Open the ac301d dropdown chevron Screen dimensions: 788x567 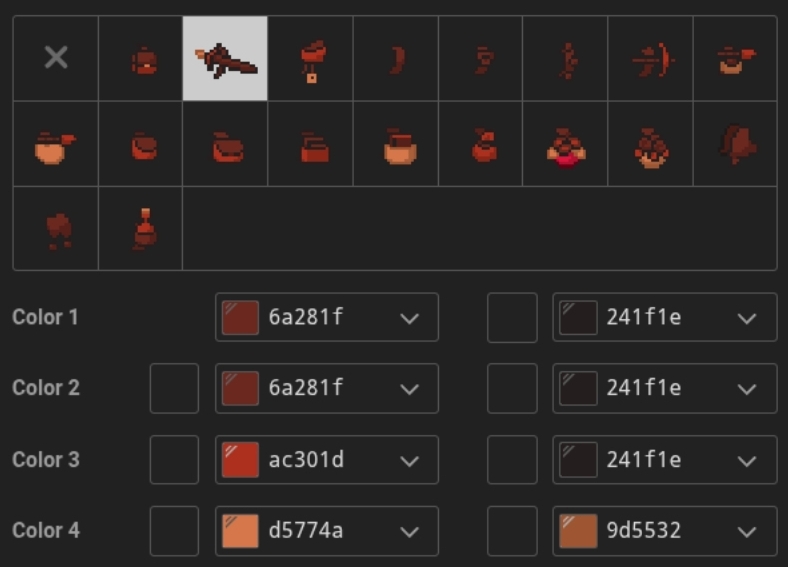click(410, 461)
